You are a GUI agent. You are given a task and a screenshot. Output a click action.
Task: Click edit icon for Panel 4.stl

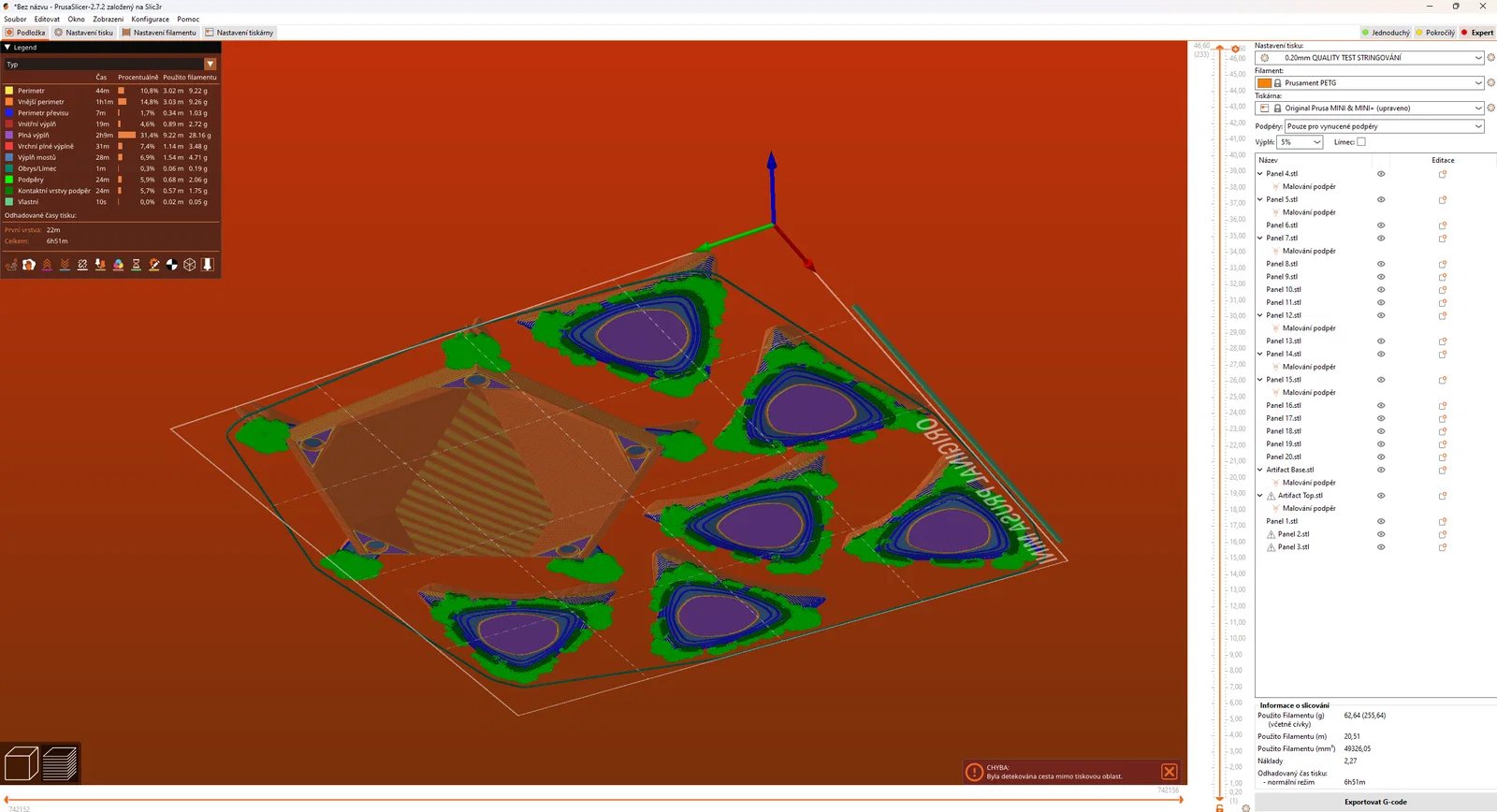pyautogui.click(x=1443, y=174)
